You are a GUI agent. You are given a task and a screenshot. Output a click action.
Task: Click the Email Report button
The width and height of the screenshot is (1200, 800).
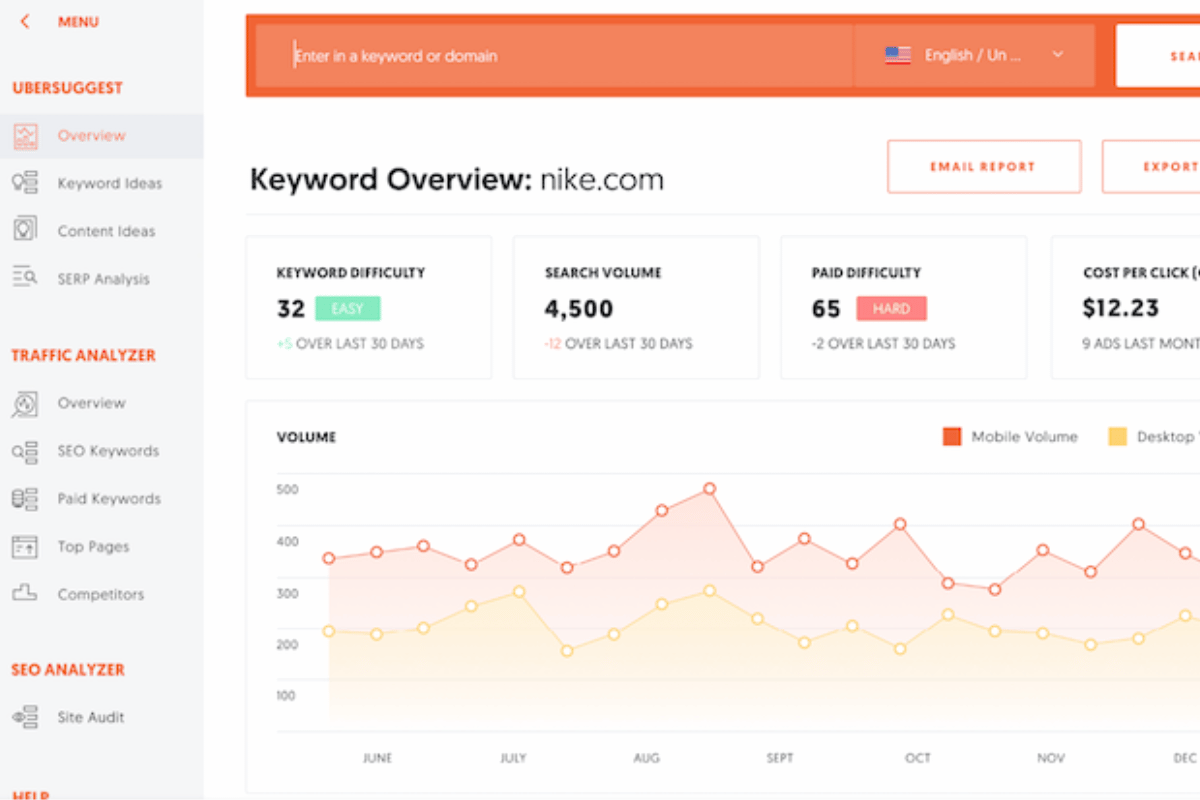point(984,167)
